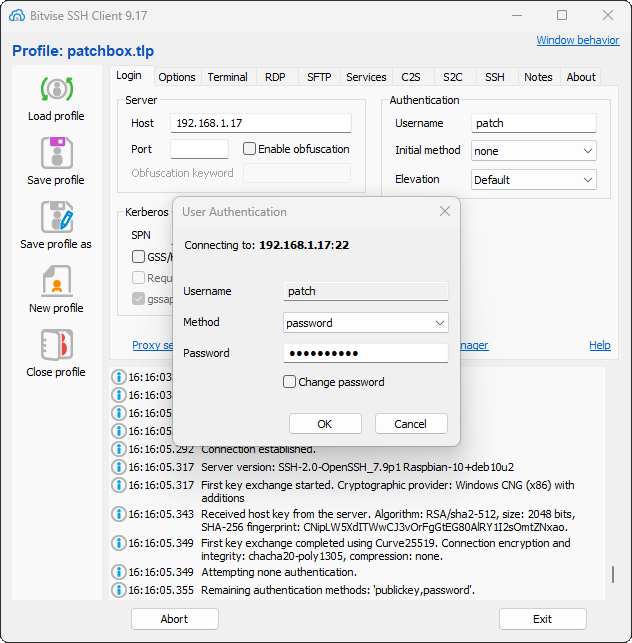Viewport: 632px width, 643px height.
Task: Open the Window behavior link
Action: (x=578, y=40)
